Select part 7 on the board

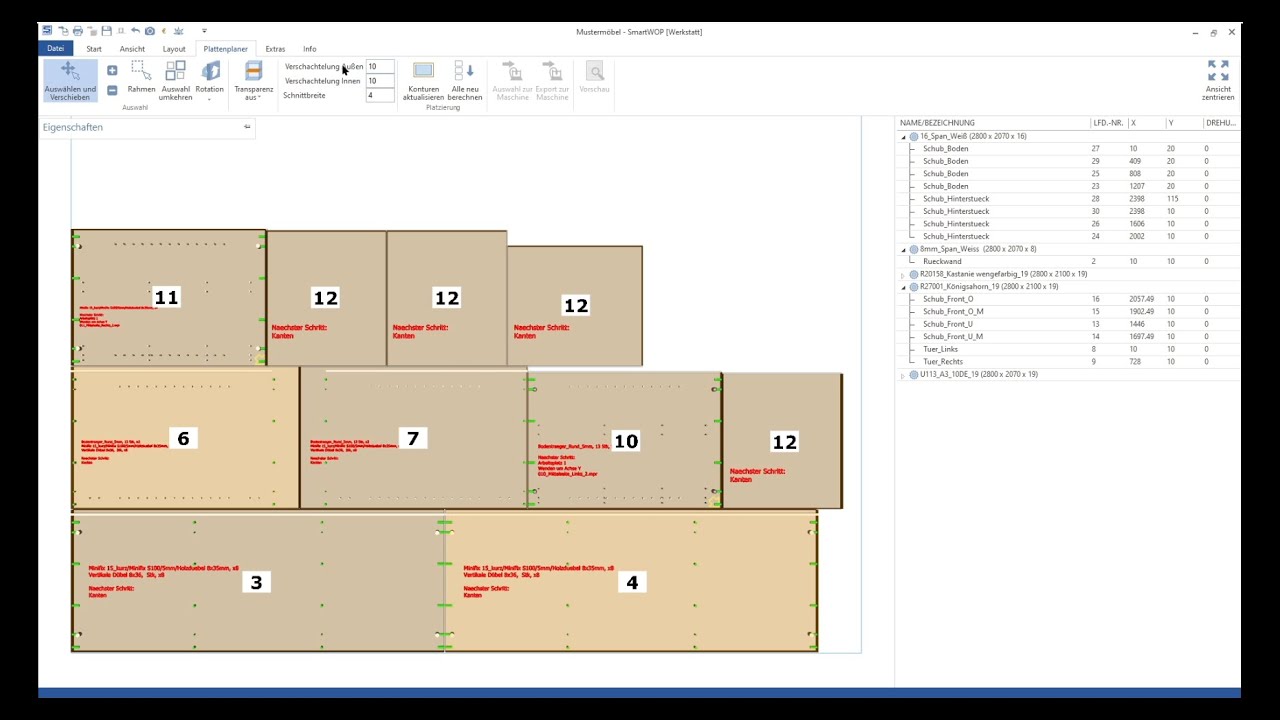pyautogui.click(x=413, y=438)
